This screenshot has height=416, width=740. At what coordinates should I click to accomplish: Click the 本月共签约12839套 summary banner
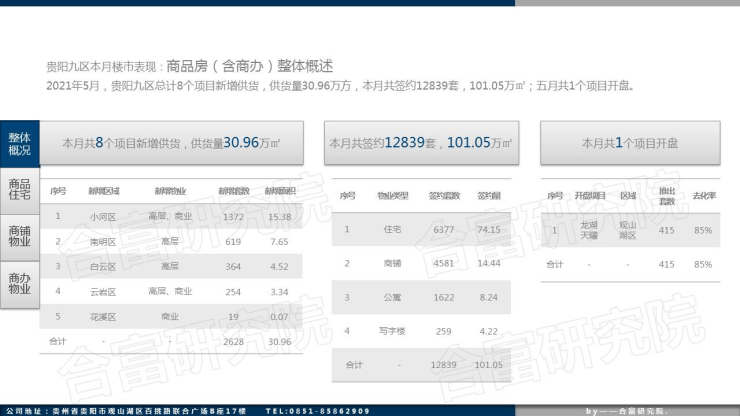click(421, 143)
